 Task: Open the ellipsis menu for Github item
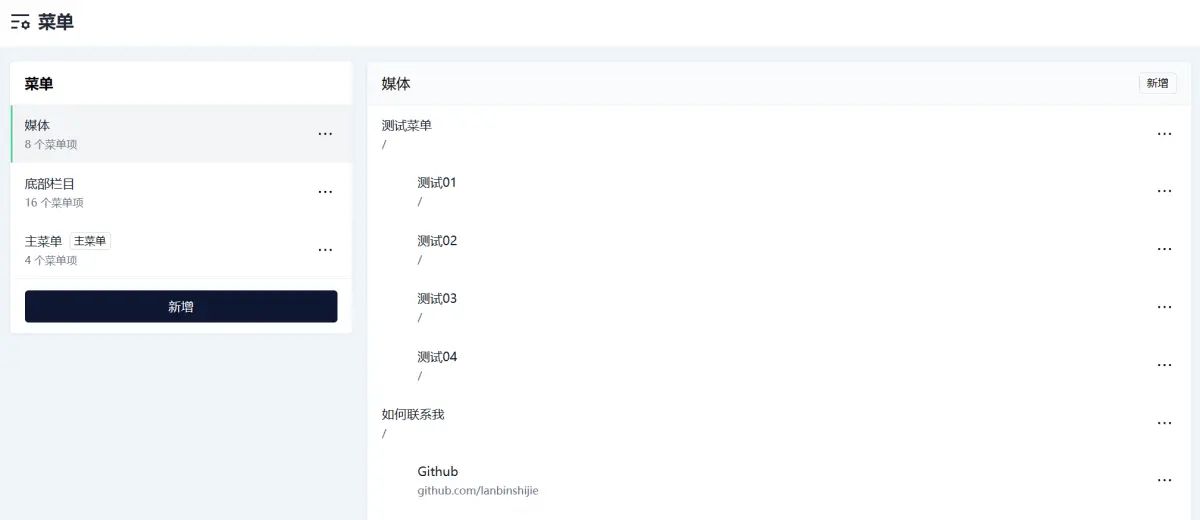click(x=1164, y=480)
